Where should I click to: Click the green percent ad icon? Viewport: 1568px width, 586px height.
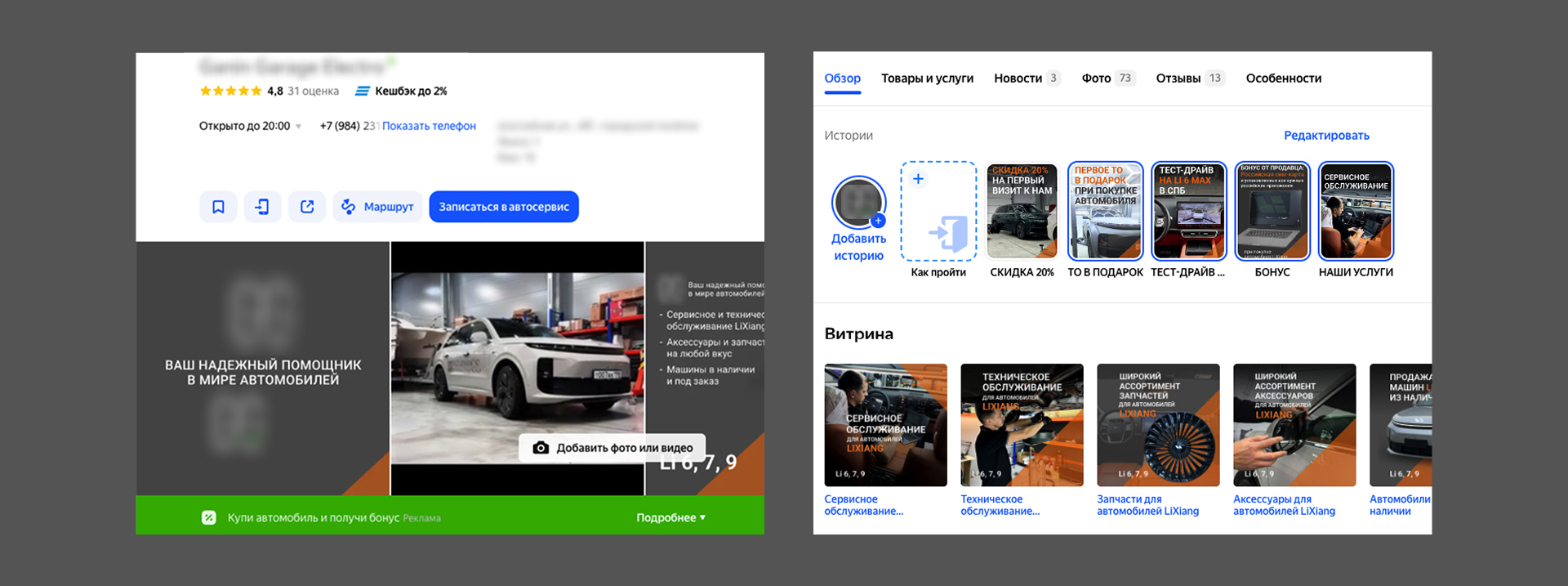pyautogui.click(x=209, y=517)
